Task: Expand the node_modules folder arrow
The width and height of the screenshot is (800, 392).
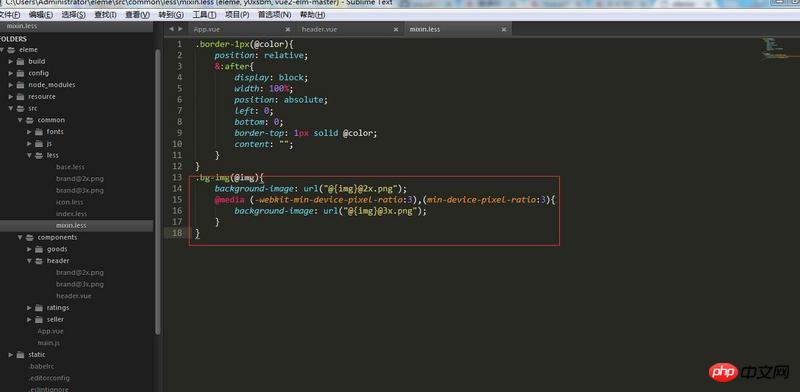Action: tap(11, 85)
